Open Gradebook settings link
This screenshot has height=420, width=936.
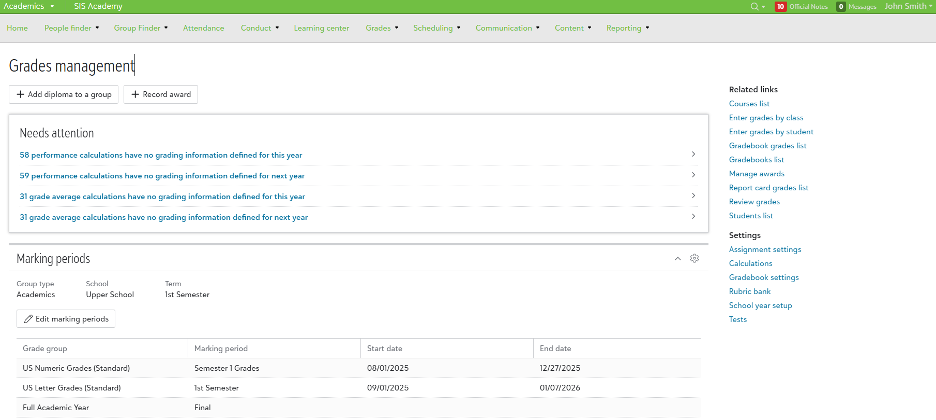(763, 277)
